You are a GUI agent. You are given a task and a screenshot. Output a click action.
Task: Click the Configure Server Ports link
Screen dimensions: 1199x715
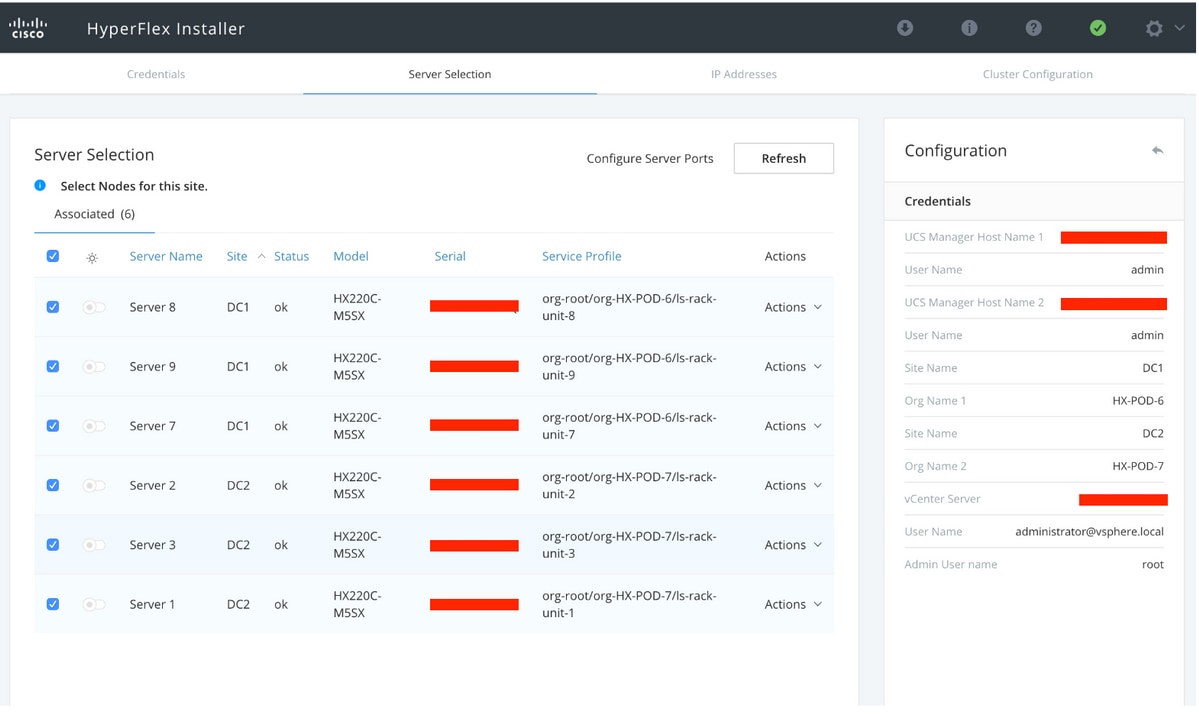pyautogui.click(x=650, y=158)
